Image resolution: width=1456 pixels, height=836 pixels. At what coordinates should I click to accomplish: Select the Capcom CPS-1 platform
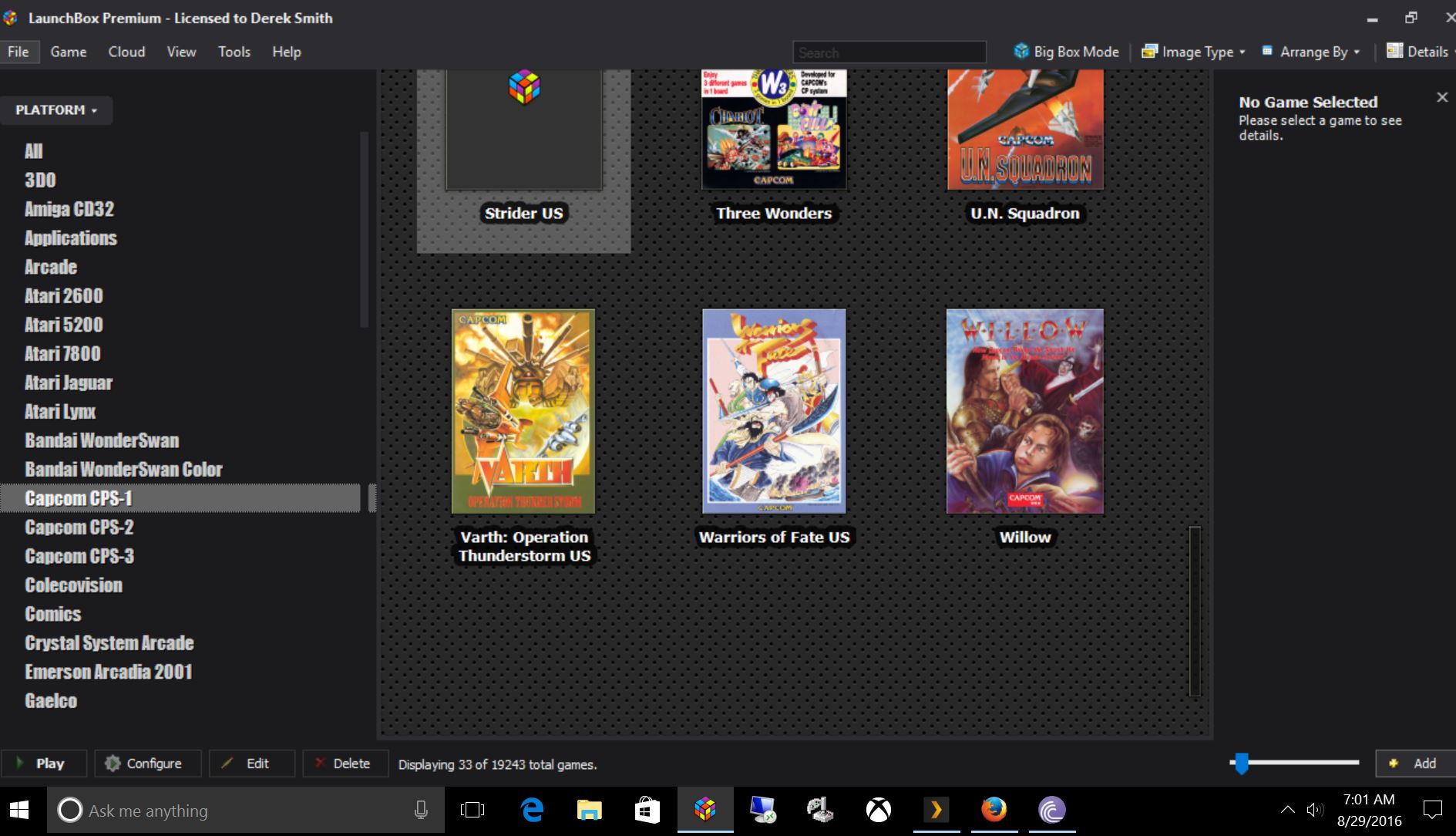pyautogui.click(x=180, y=498)
